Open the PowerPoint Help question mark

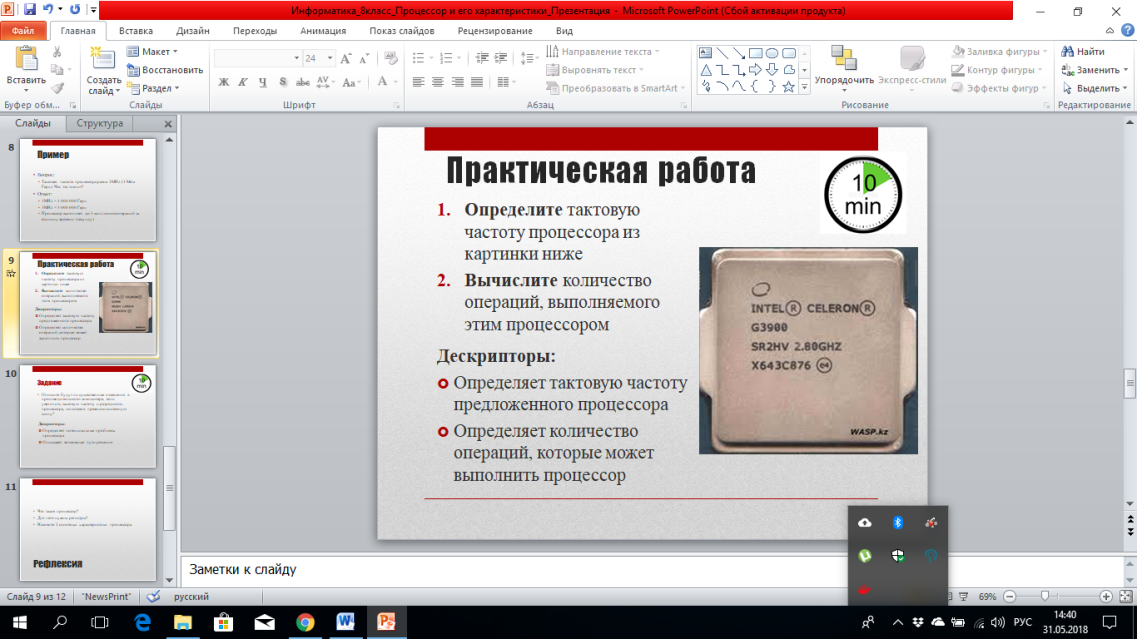coord(1127,31)
